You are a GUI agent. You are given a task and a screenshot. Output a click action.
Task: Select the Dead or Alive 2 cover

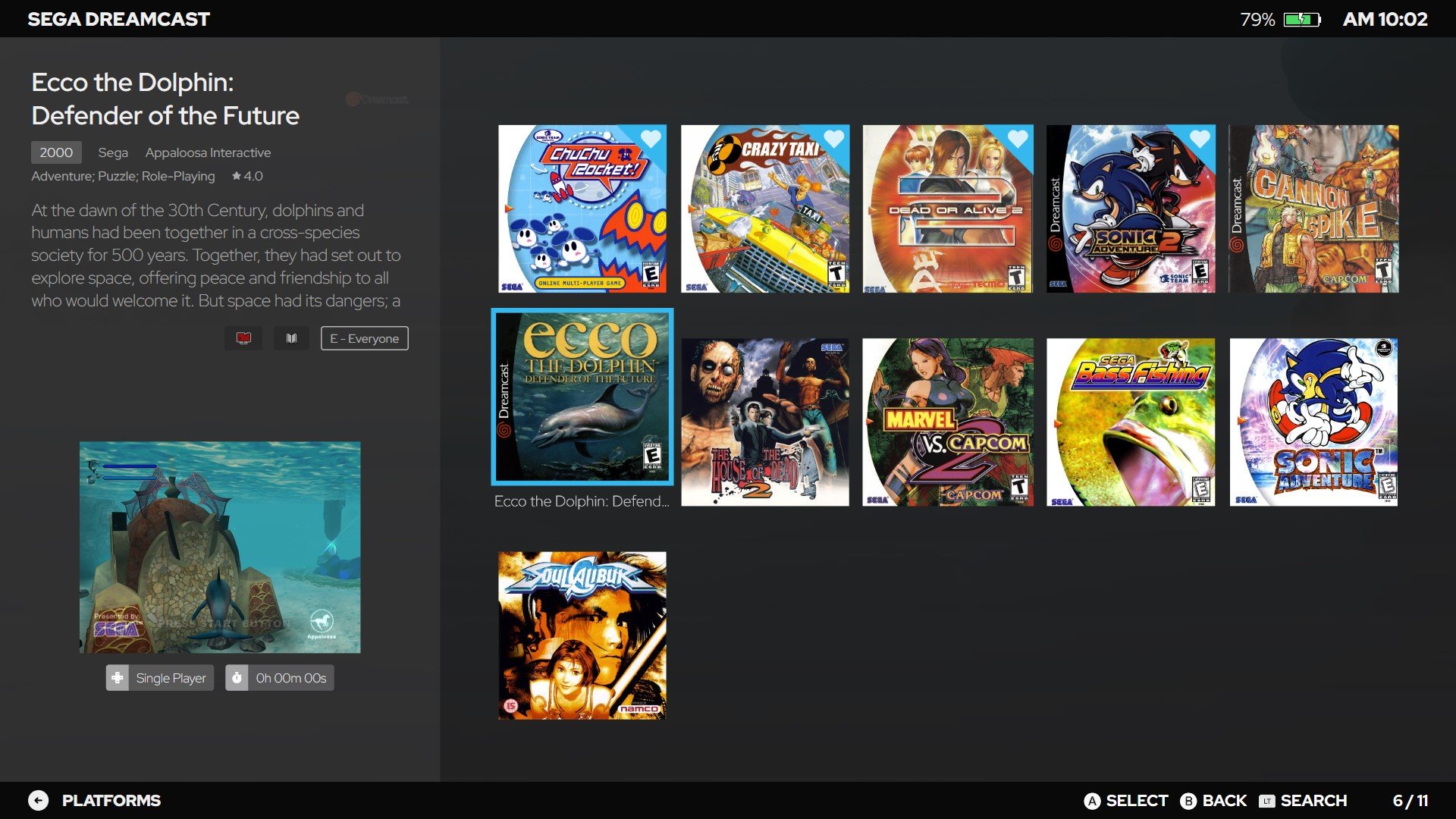click(x=948, y=209)
